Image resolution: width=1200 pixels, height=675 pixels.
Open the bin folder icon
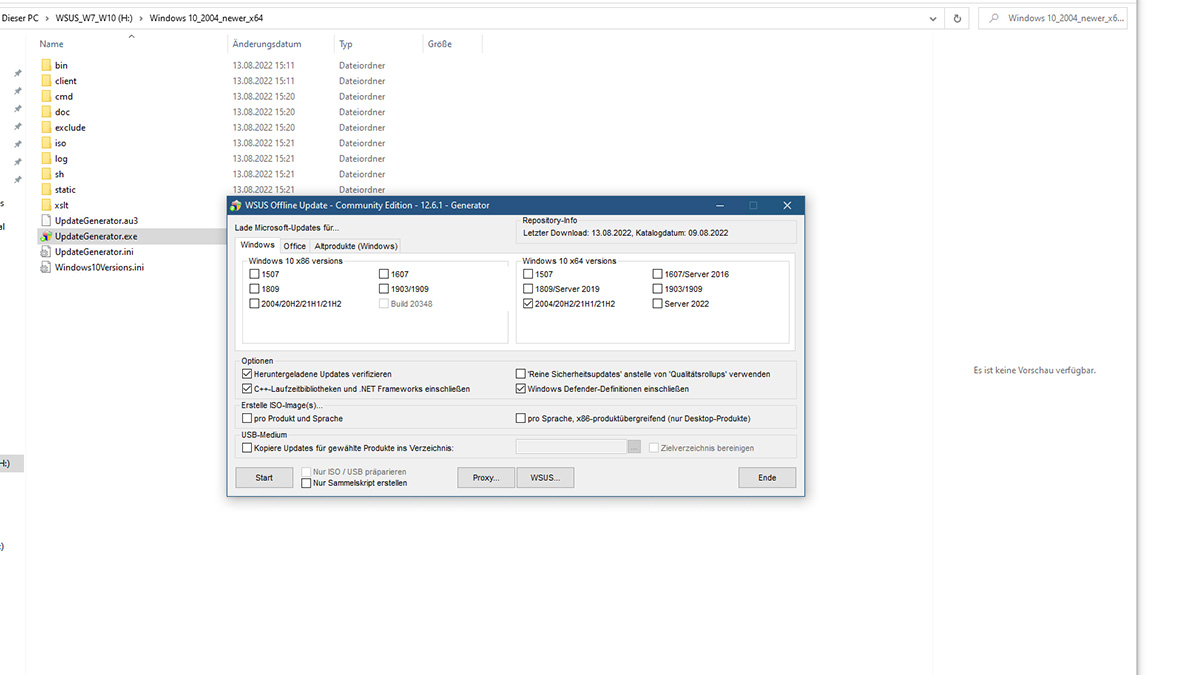(46, 65)
